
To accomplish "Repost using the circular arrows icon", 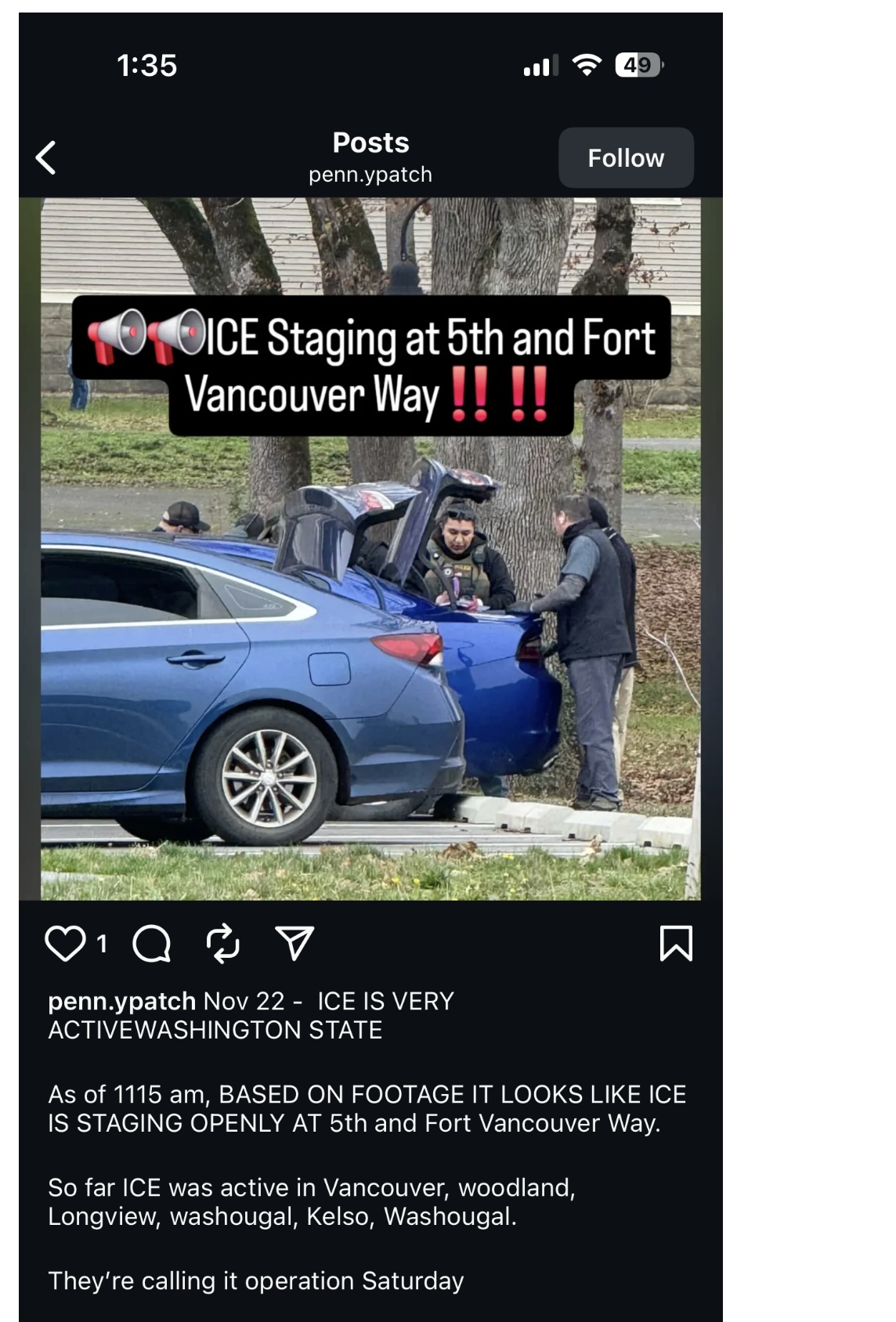I will [x=223, y=943].
